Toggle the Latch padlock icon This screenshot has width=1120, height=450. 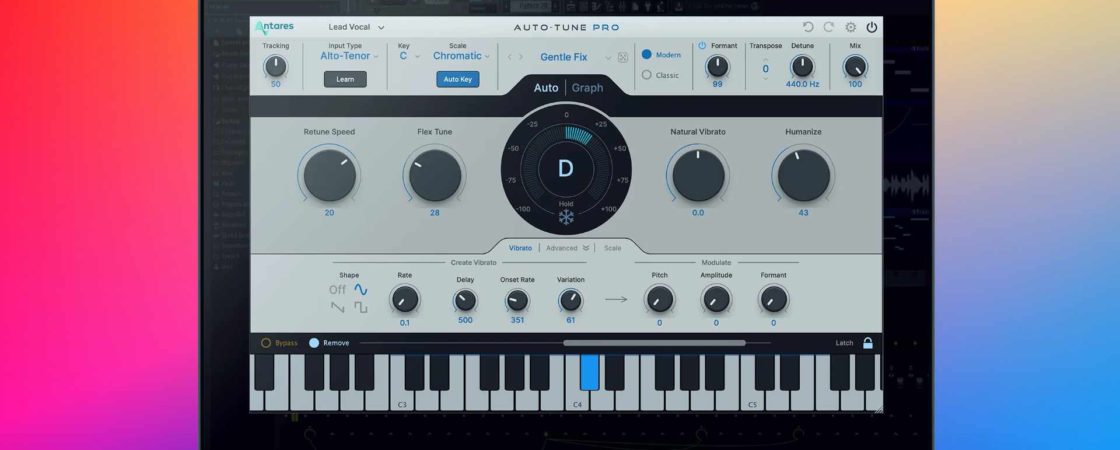tap(868, 343)
